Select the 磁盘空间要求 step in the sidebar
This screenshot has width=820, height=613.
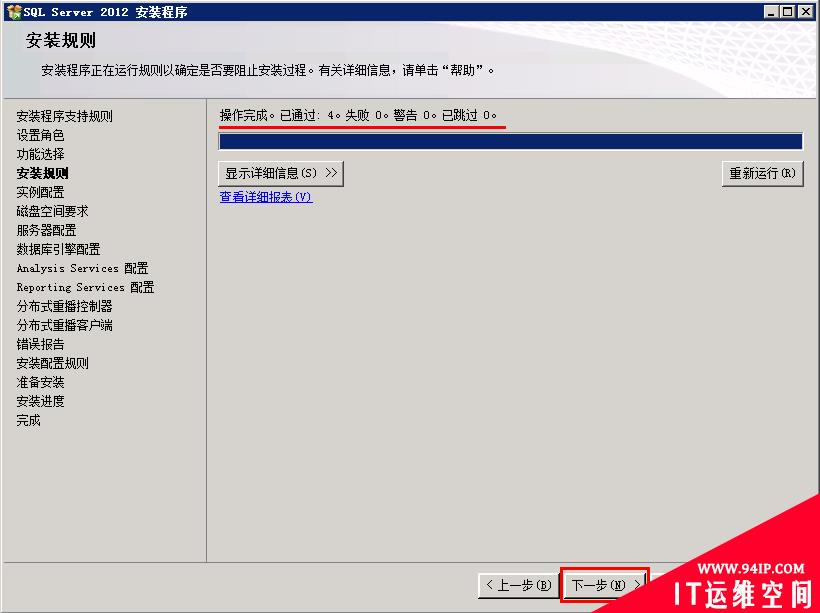coord(52,211)
